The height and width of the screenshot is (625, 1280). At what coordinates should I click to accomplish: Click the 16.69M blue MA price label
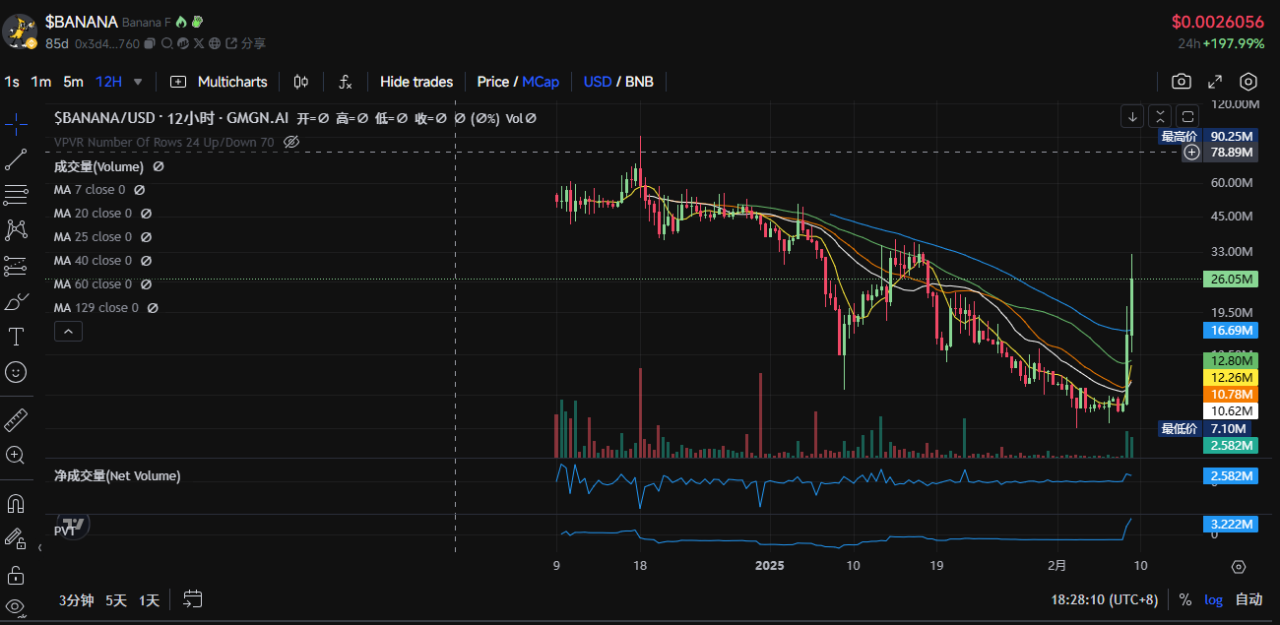point(1231,330)
